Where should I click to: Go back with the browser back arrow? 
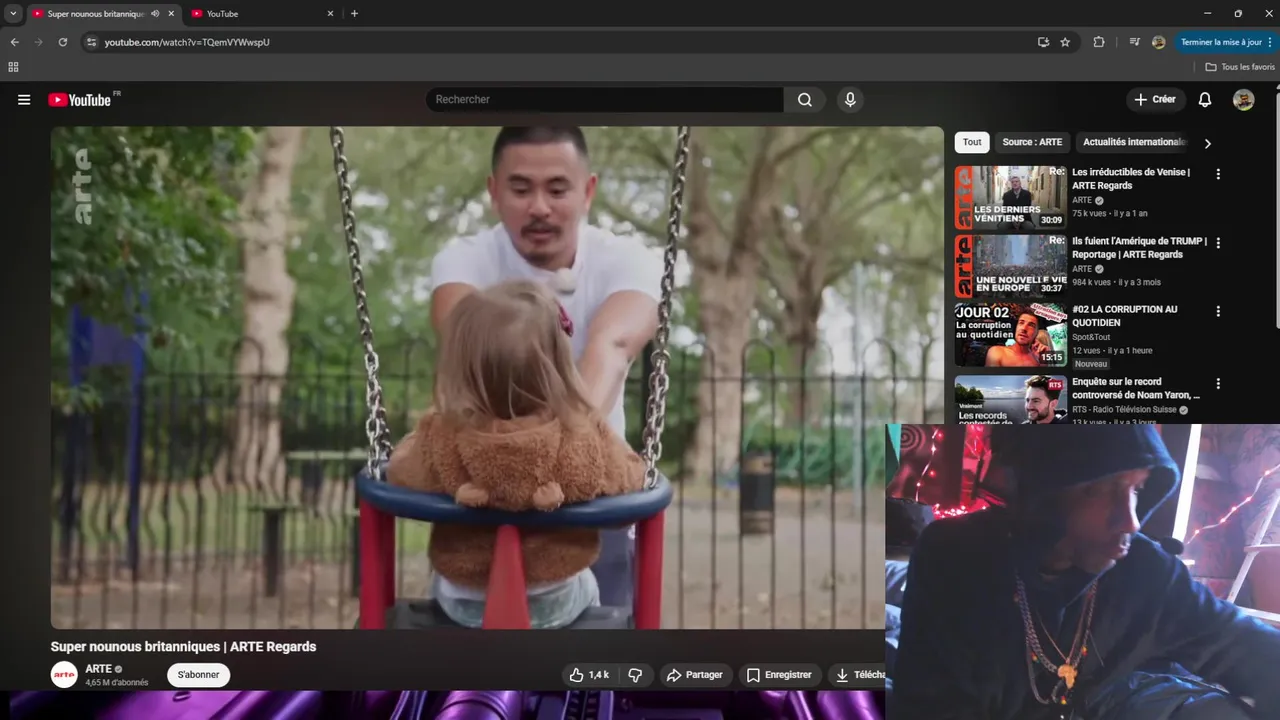(14, 42)
